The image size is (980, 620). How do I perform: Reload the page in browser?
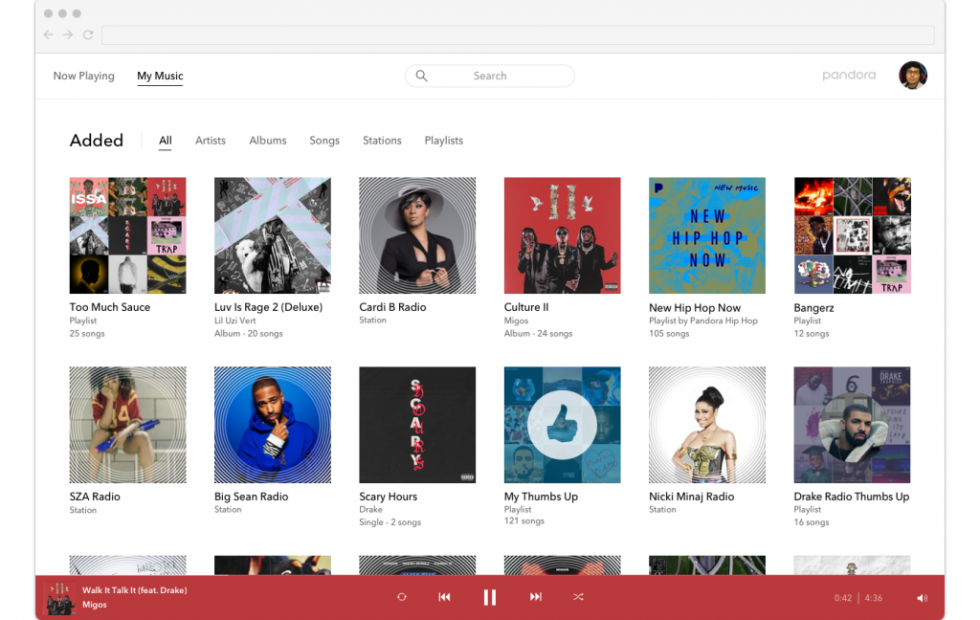(88, 35)
